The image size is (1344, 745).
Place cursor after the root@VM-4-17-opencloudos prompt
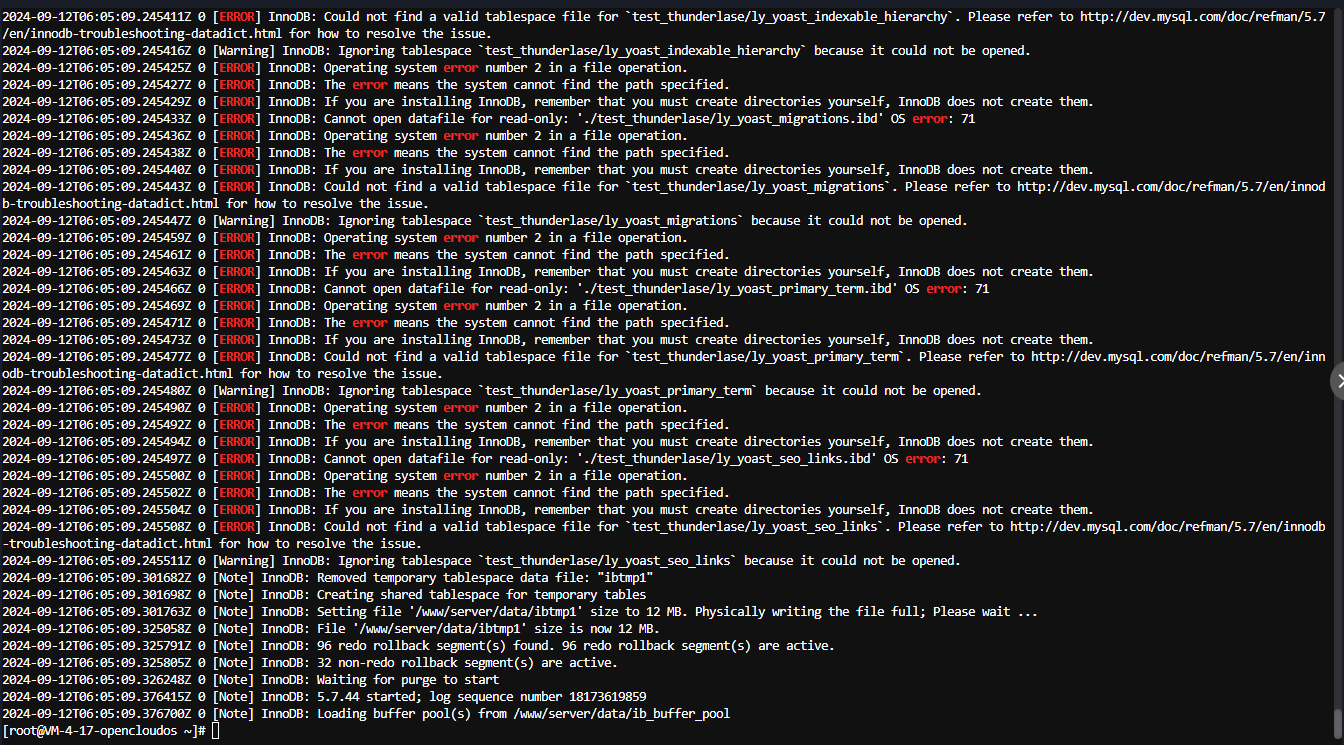click(x=216, y=731)
